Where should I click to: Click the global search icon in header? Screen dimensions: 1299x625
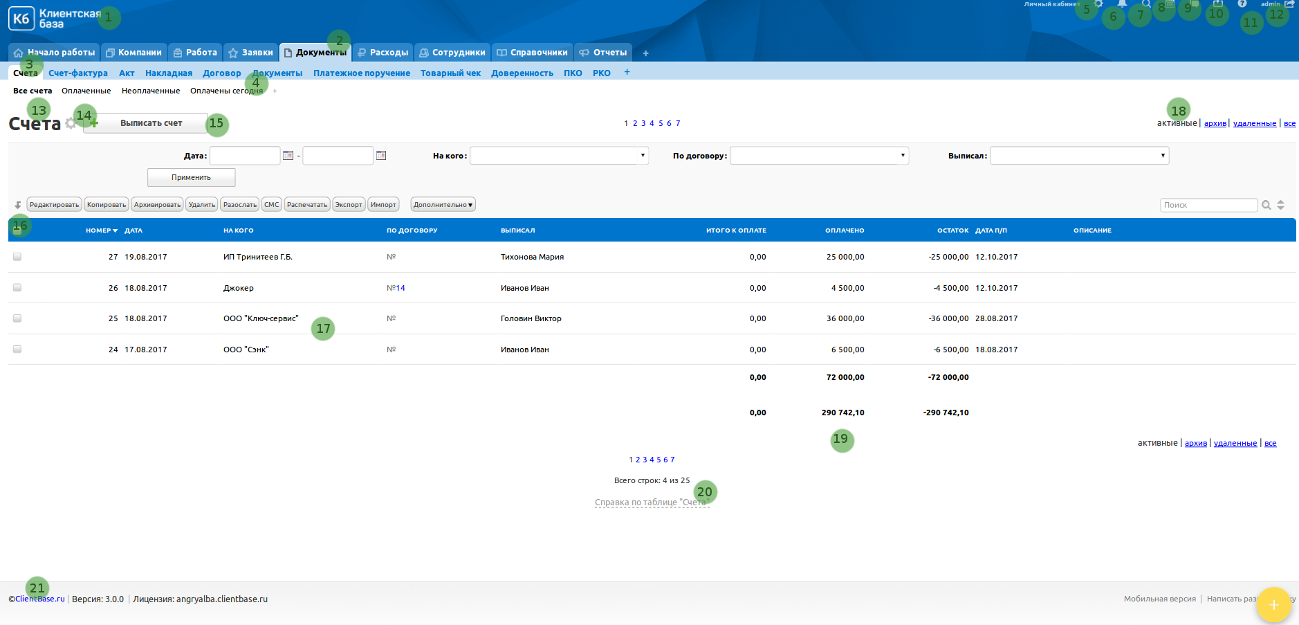(x=1146, y=5)
